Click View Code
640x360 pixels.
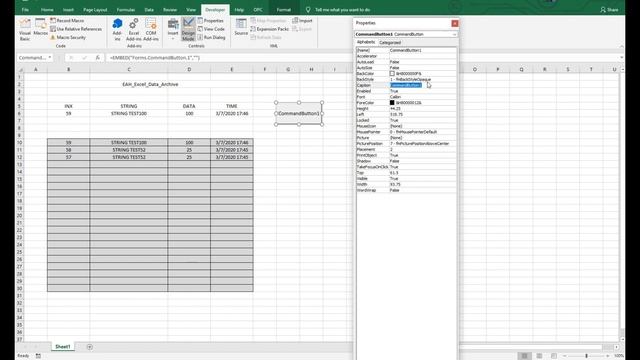point(211,29)
